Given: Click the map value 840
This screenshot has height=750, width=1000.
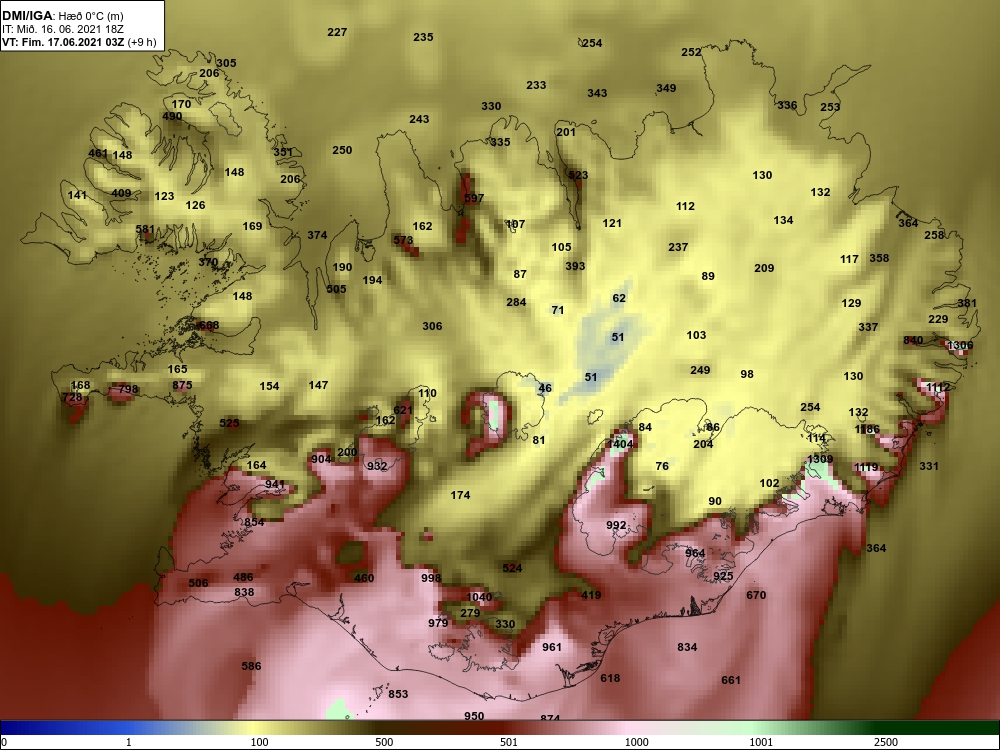Looking at the screenshot, I should 913,340.
